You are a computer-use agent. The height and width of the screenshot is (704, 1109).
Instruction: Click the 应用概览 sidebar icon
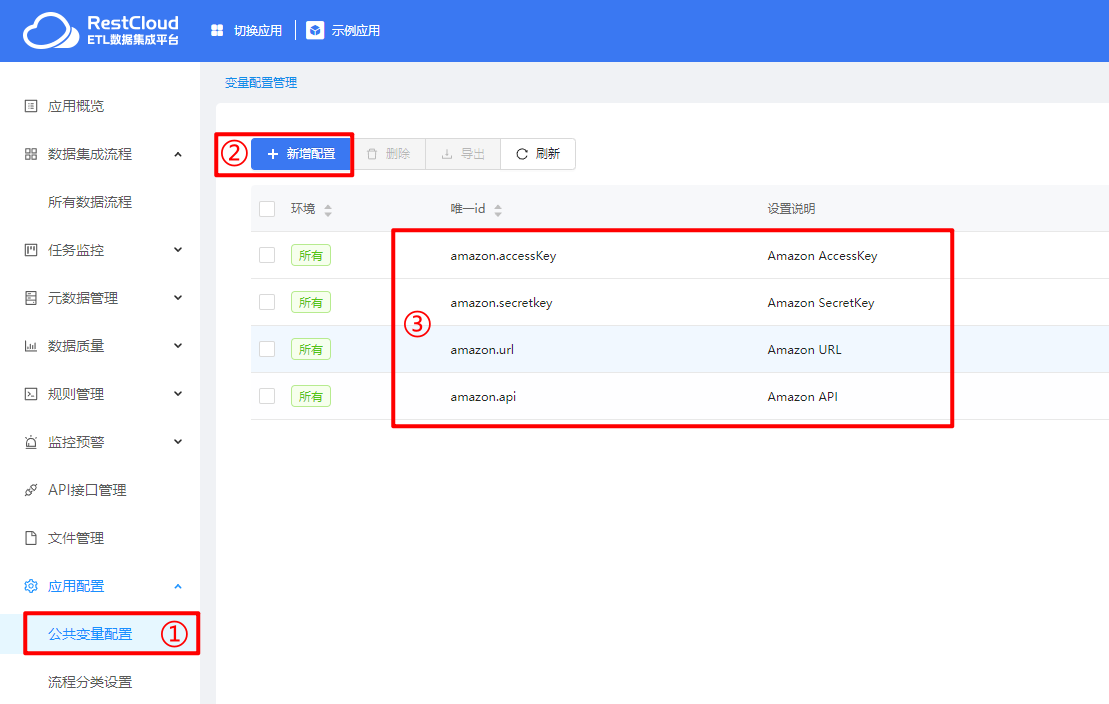(x=31, y=106)
